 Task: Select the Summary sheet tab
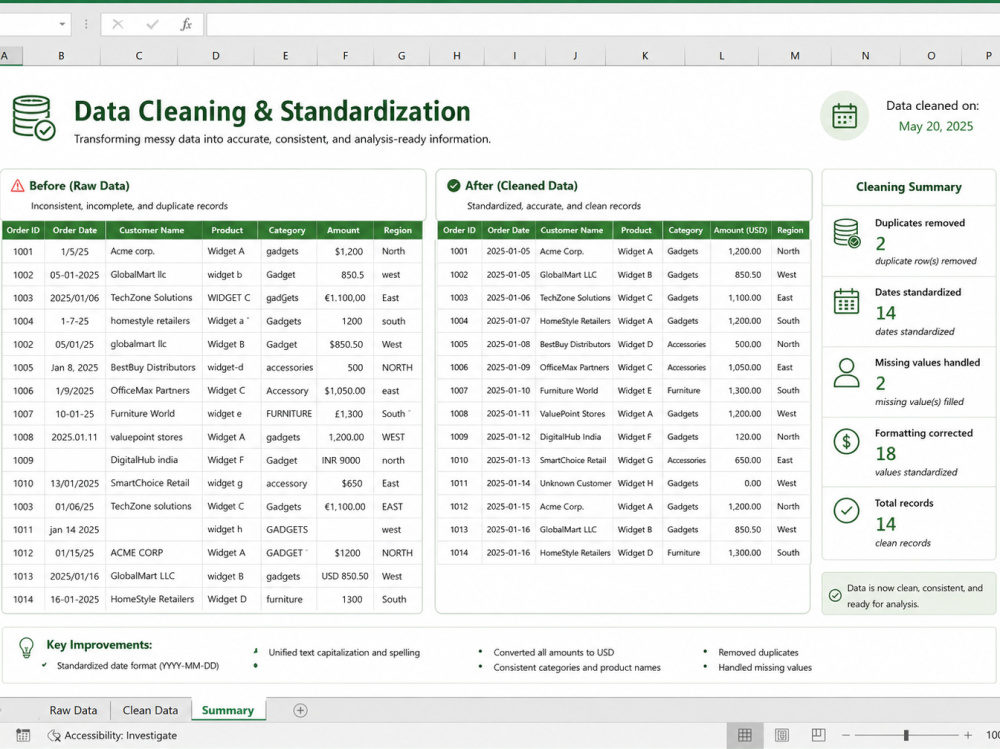(228, 710)
